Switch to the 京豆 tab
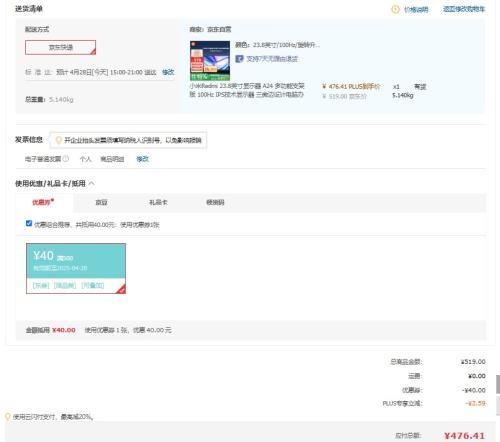500x442 pixels. coord(101,202)
